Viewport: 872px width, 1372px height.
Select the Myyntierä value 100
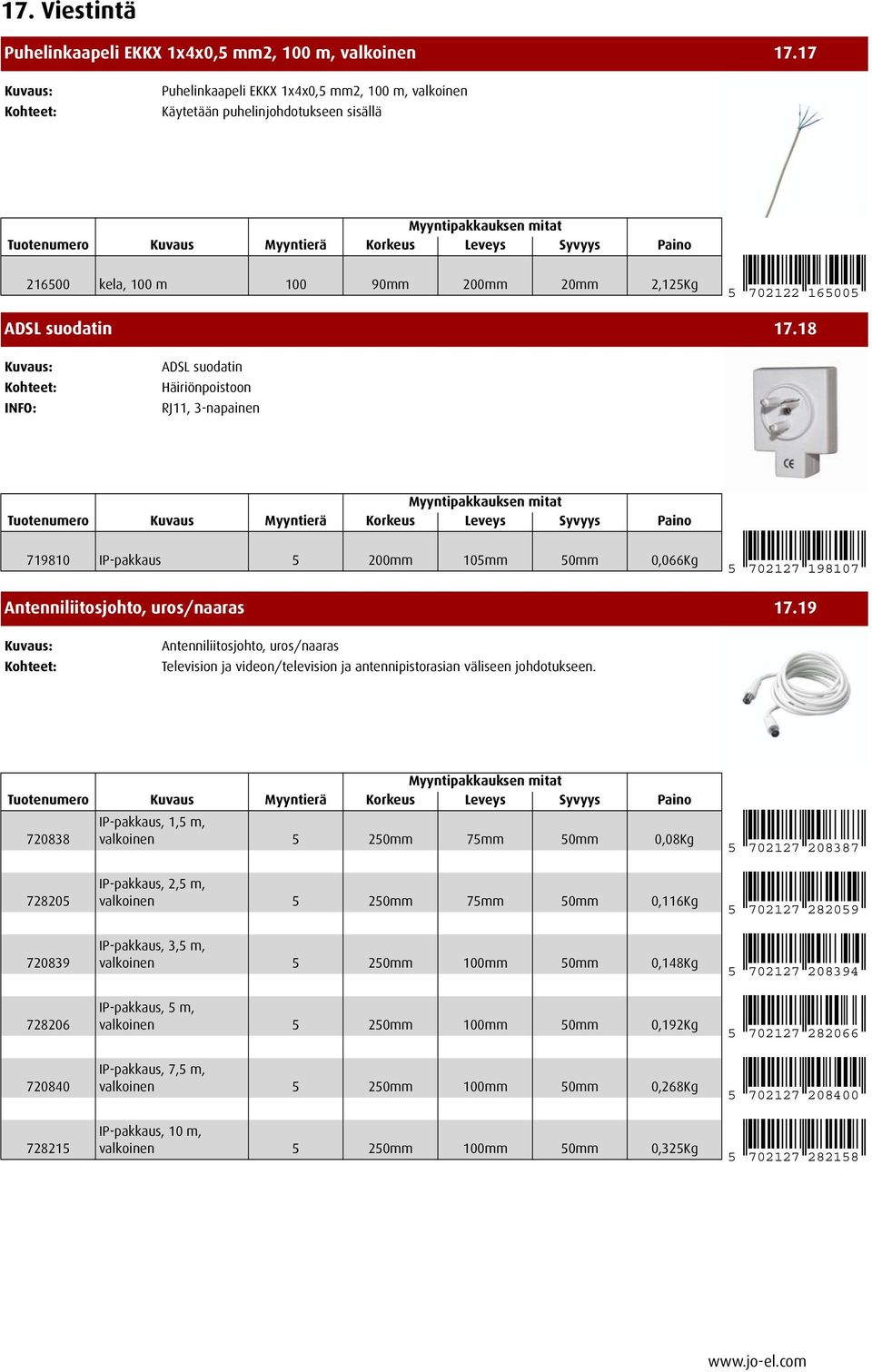pyautogui.click(x=296, y=284)
